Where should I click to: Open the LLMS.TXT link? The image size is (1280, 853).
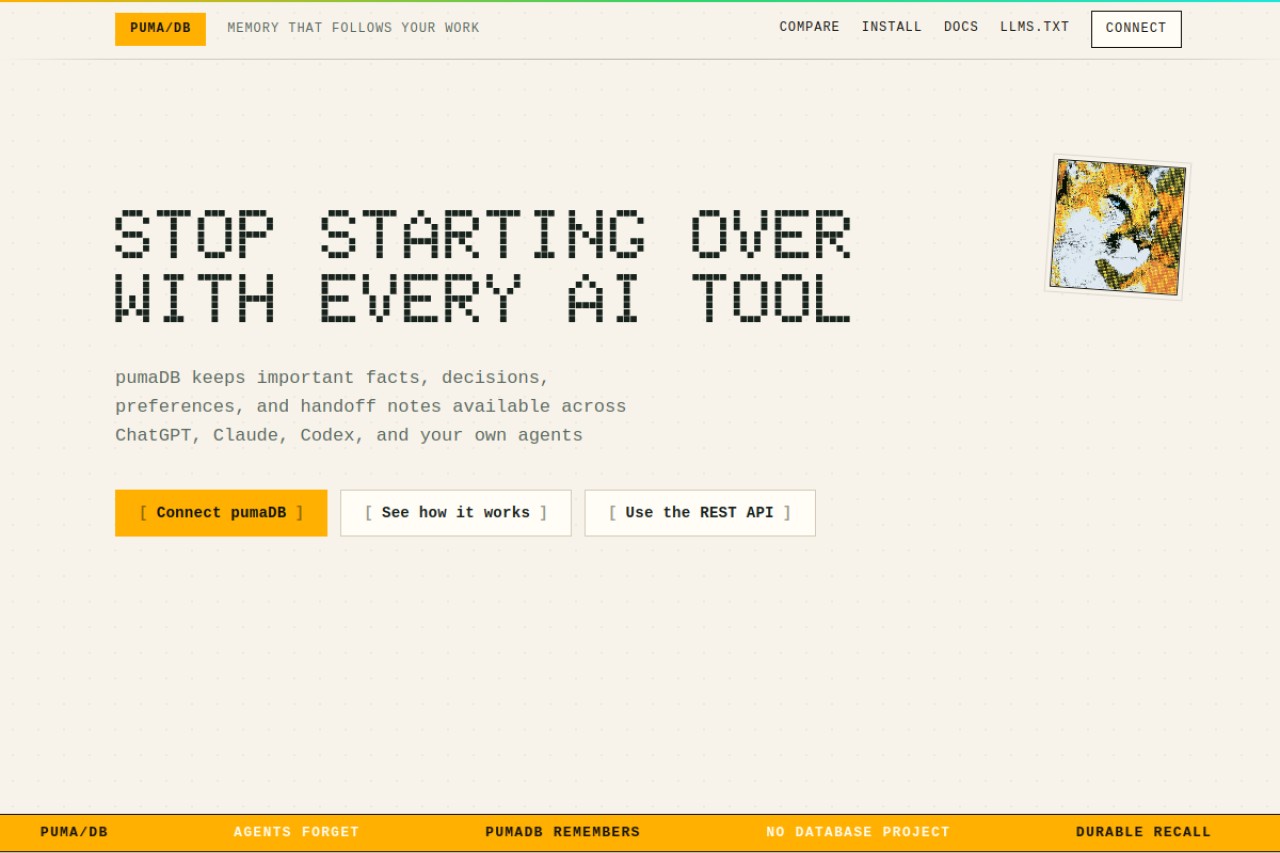coord(1034,27)
